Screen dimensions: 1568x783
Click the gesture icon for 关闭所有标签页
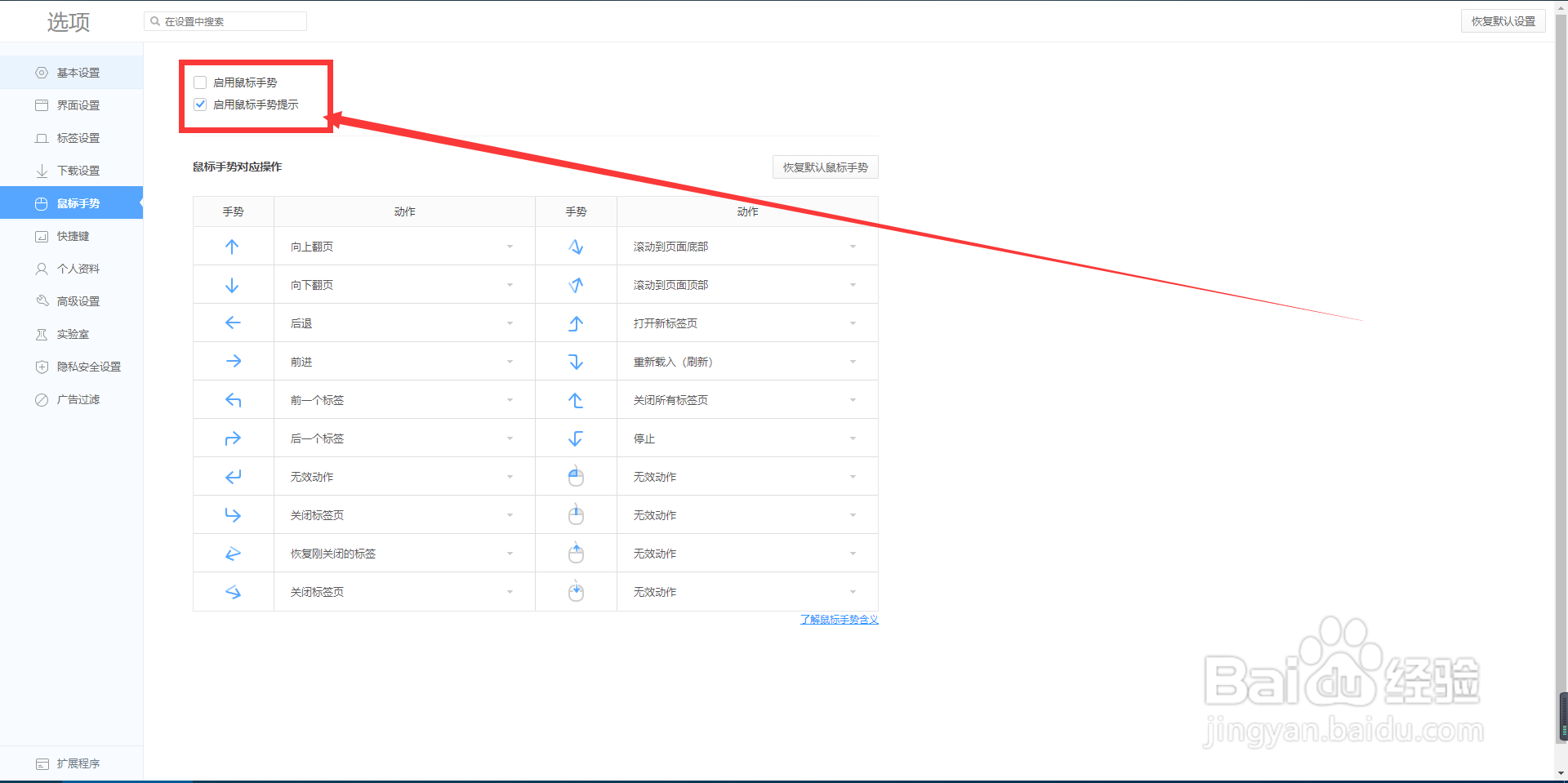pos(576,400)
